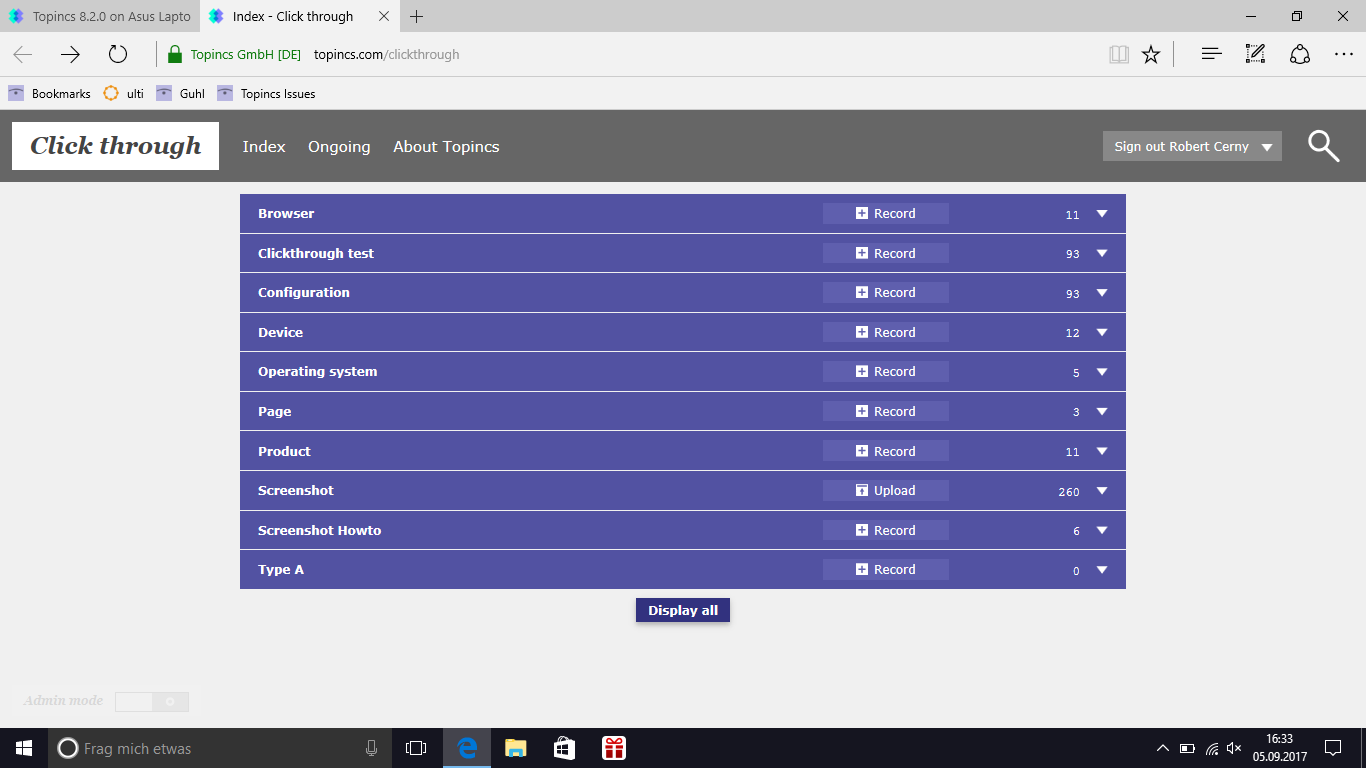The width and height of the screenshot is (1366, 768).
Task: Expand the Clickthrough test row dropdown
Action: tap(1101, 253)
